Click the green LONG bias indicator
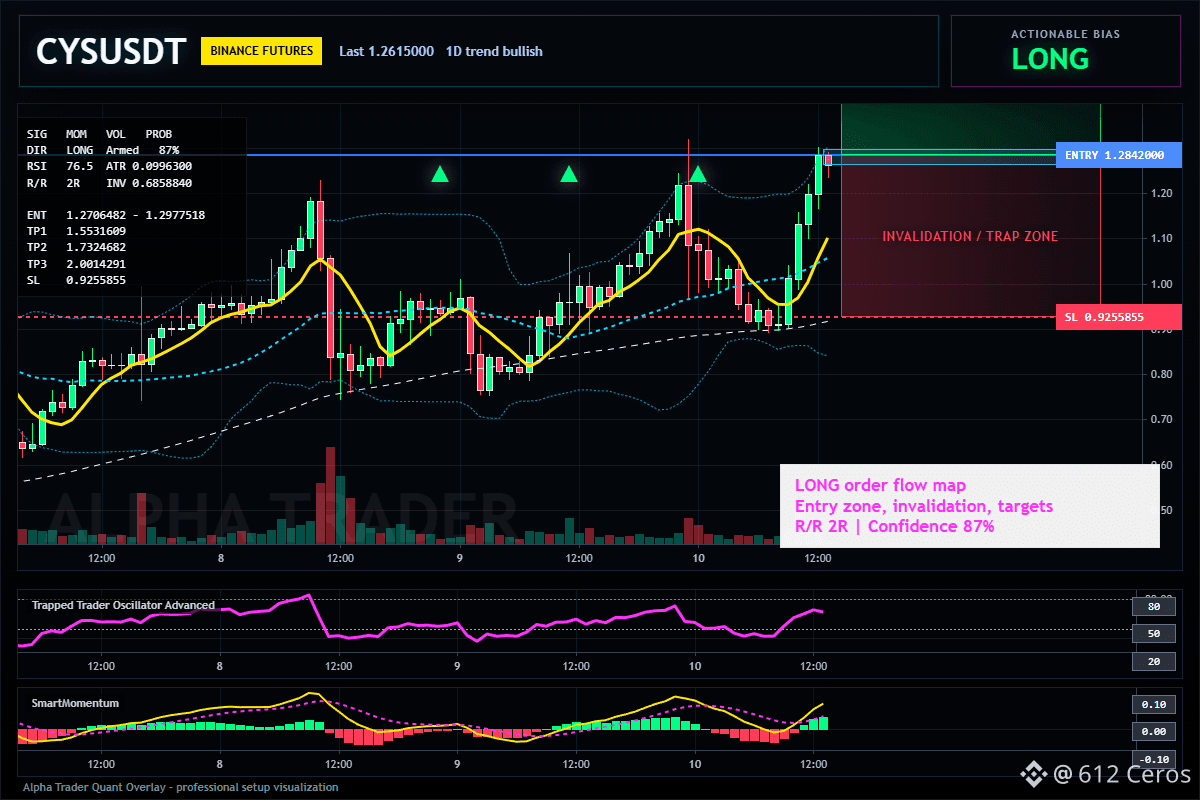The image size is (1200, 800). pyautogui.click(x=1050, y=59)
